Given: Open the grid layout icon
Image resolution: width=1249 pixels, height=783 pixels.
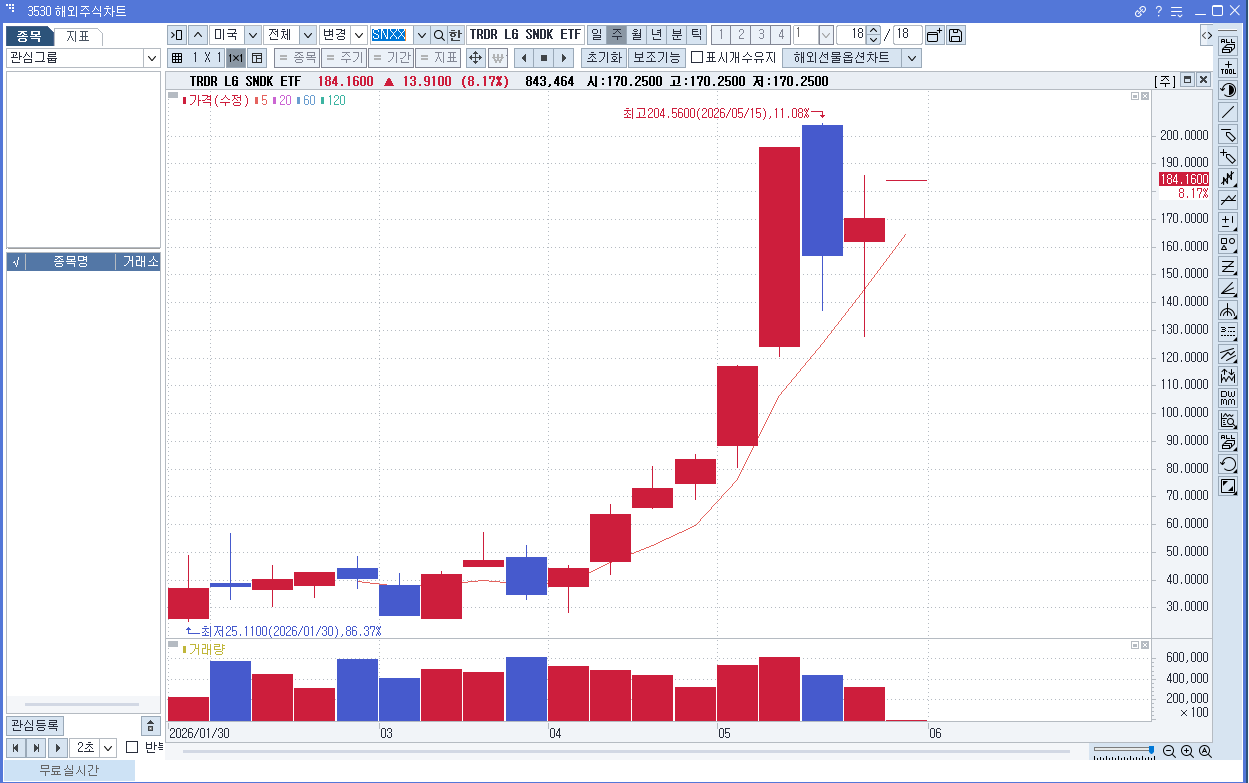Looking at the screenshot, I should click(177, 58).
